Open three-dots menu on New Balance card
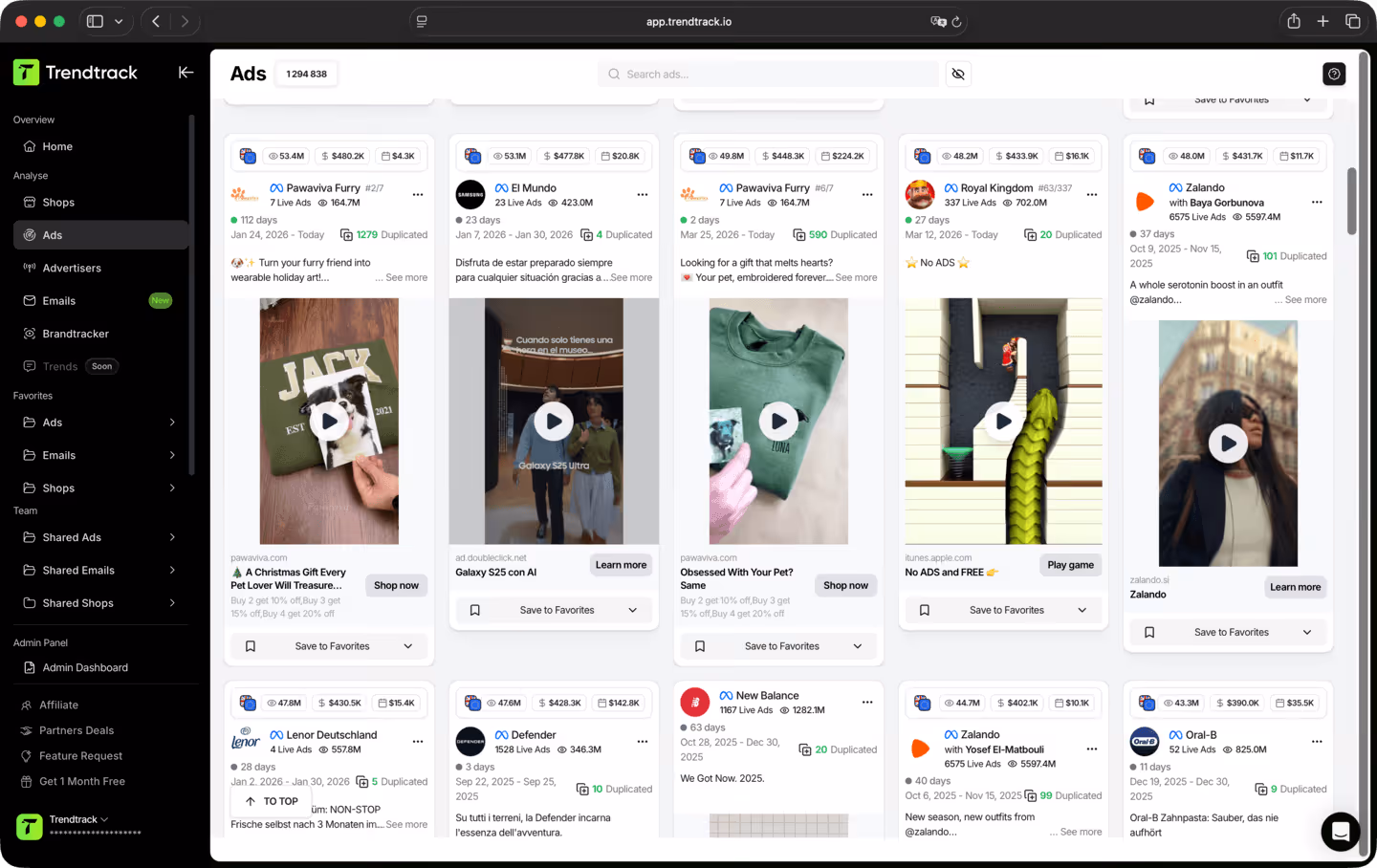This screenshot has width=1377, height=868. coord(867,703)
